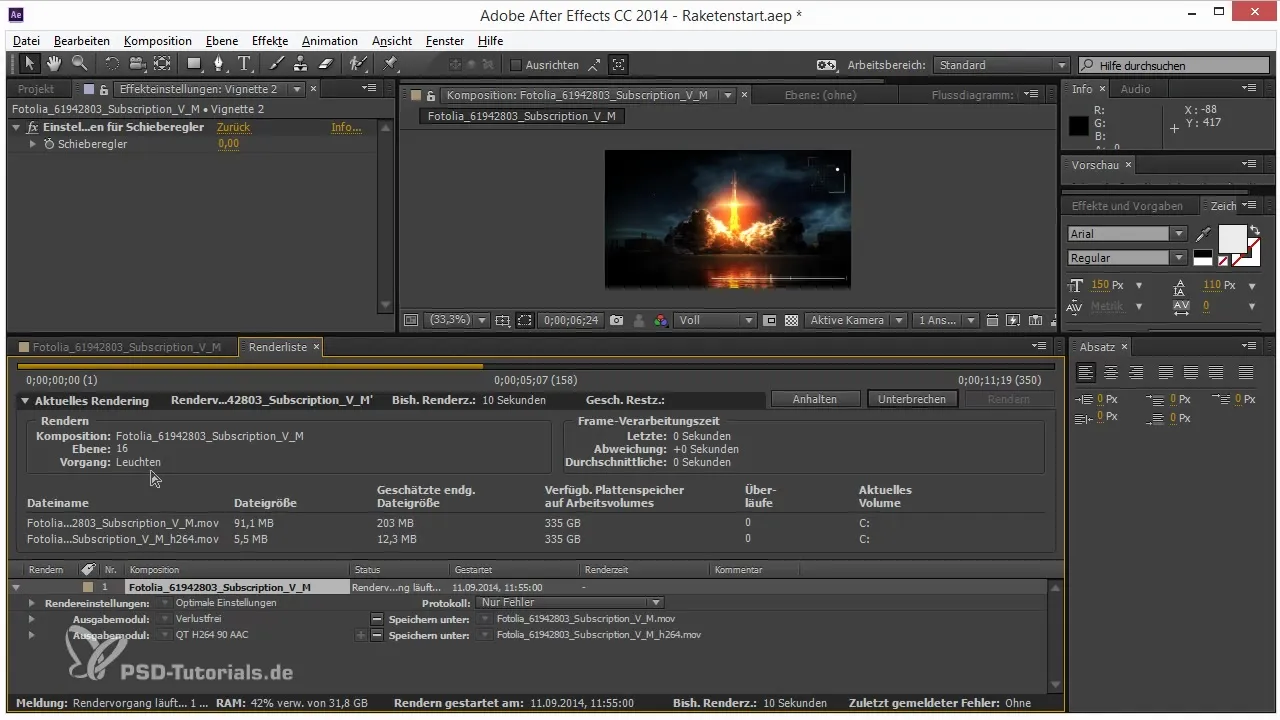Image resolution: width=1280 pixels, height=720 pixels.
Task: Click the RGB channel display icon
Action: click(x=660, y=321)
